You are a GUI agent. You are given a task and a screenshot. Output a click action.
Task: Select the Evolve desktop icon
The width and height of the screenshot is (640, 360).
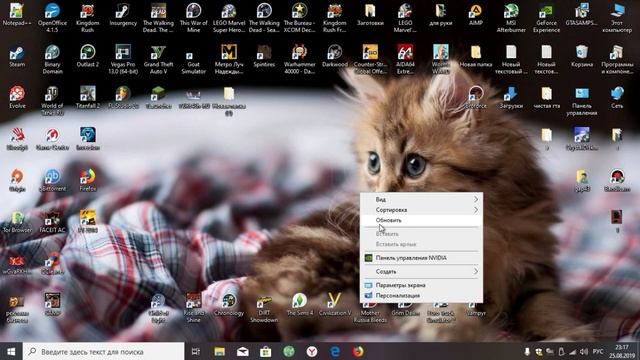point(17,98)
